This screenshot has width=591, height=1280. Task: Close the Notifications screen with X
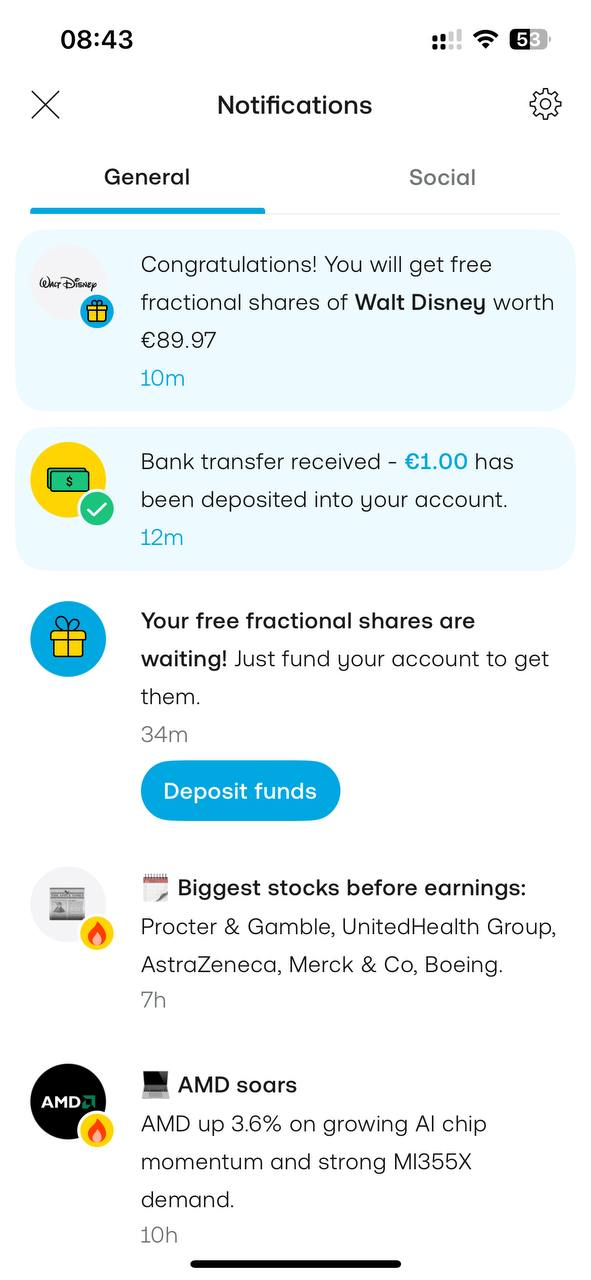pos(45,104)
